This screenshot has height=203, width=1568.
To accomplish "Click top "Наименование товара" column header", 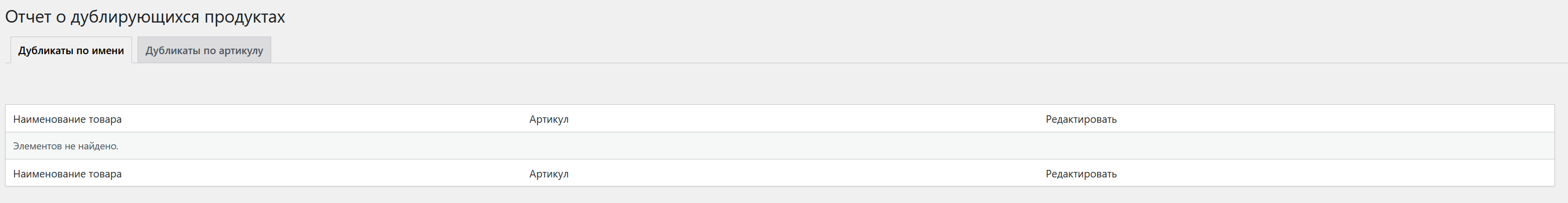I will (67, 119).
